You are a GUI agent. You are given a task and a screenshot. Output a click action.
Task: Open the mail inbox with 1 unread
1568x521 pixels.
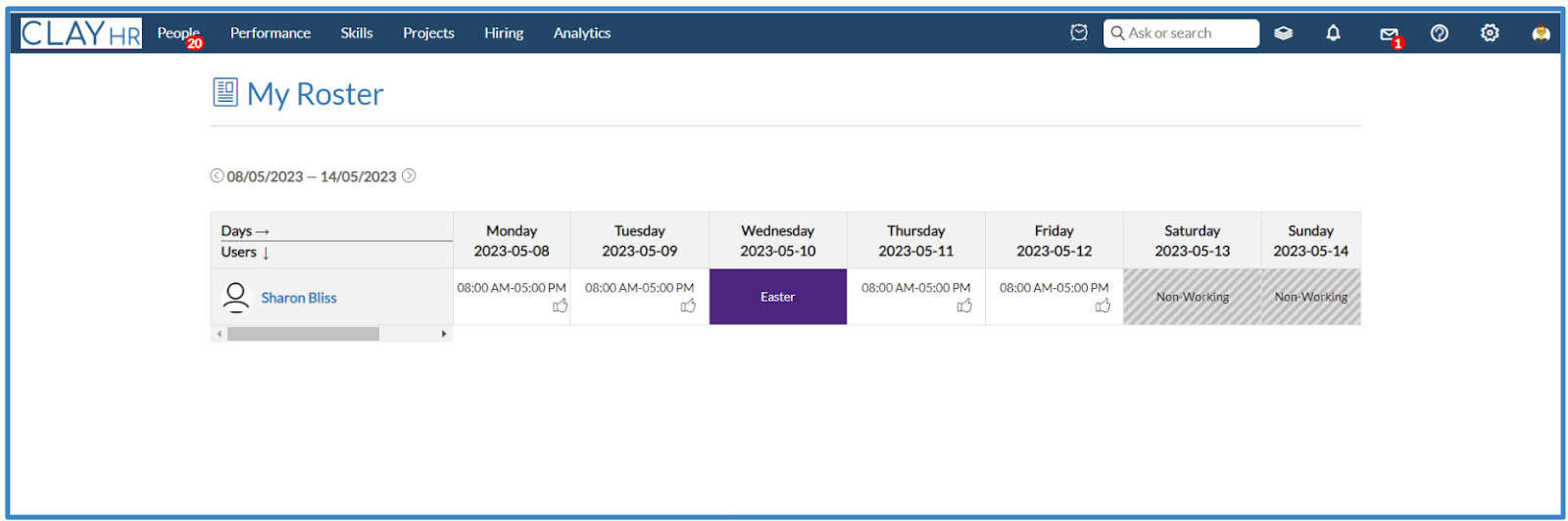[1389, 34]
